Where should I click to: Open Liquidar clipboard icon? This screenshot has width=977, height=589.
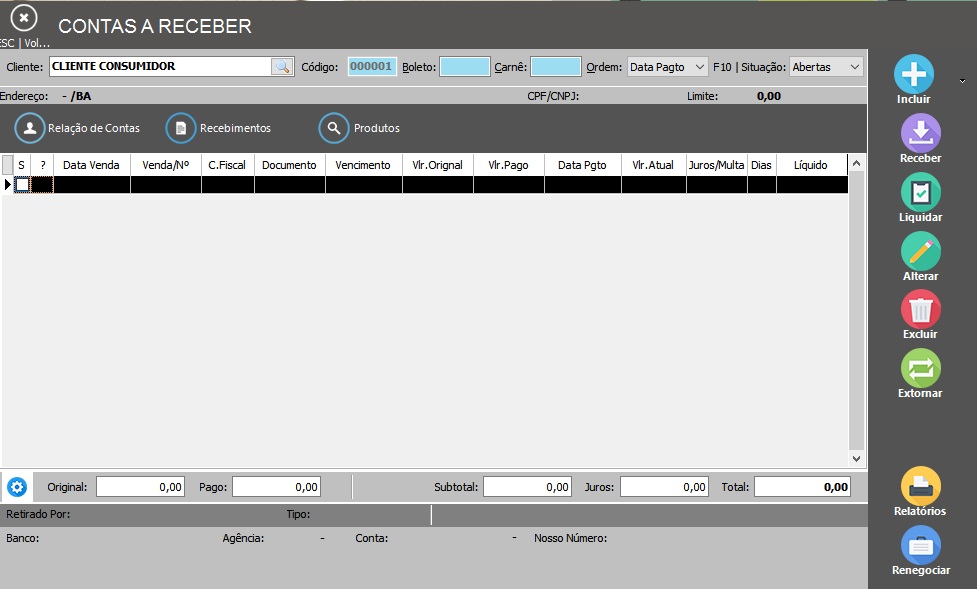pyautogui.click(x=920, y=192)
